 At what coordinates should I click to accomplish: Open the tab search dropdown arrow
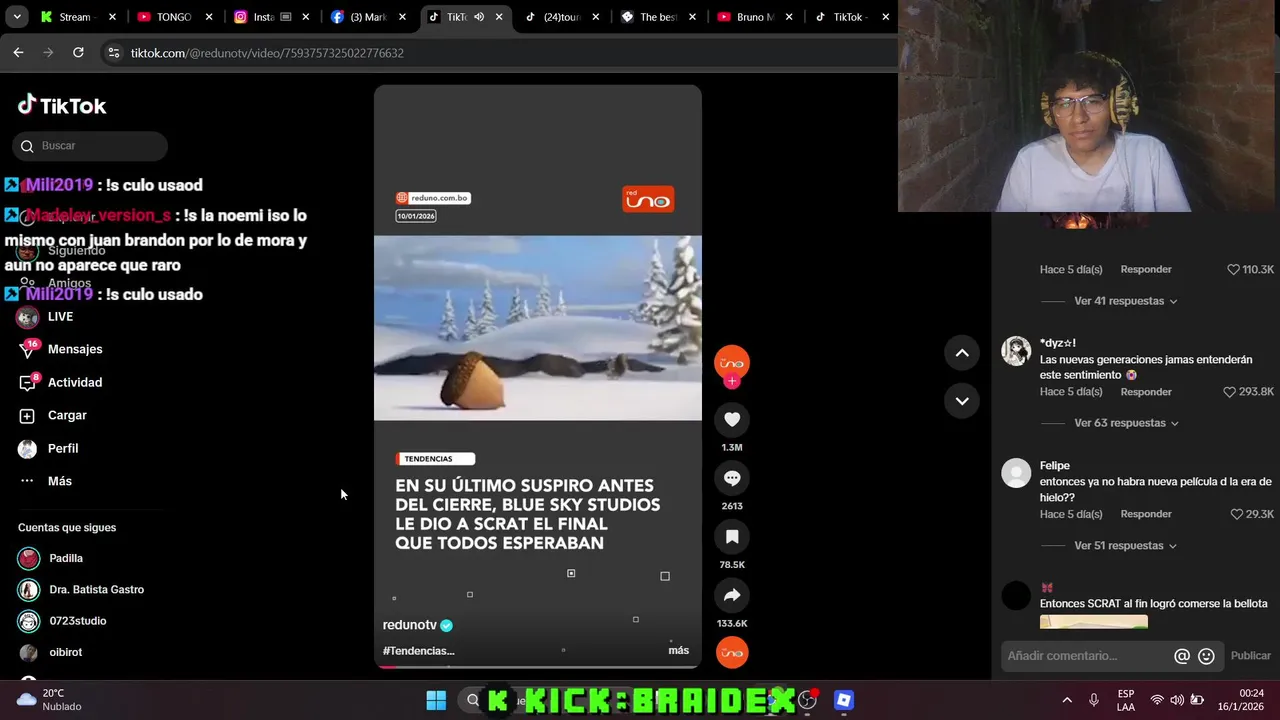click(17, 17)
